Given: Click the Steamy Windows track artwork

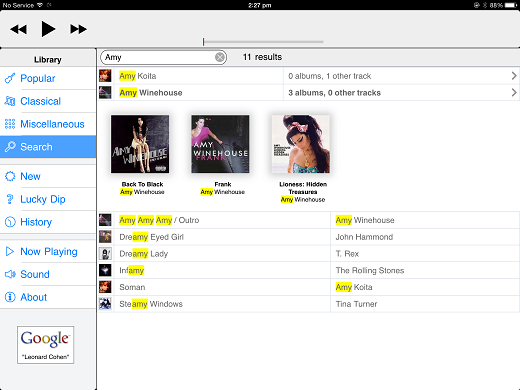Looking at the screenshot, I should point(105,304).
